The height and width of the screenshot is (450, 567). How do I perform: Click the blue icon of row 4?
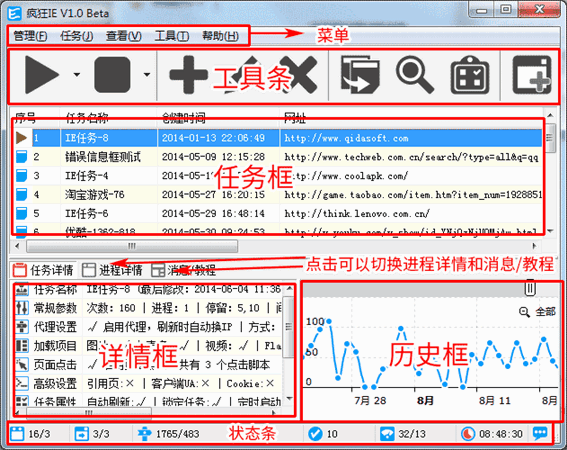(21, 195)
